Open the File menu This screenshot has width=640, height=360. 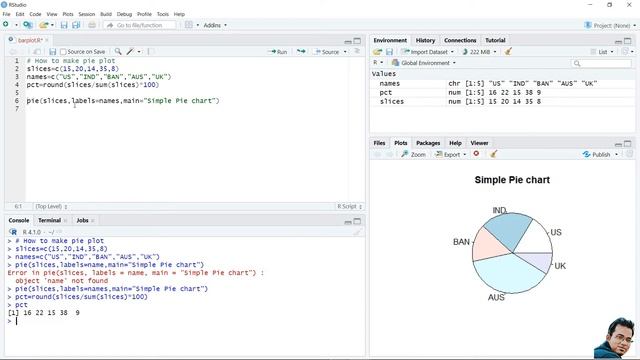click(x=7, y=14)
